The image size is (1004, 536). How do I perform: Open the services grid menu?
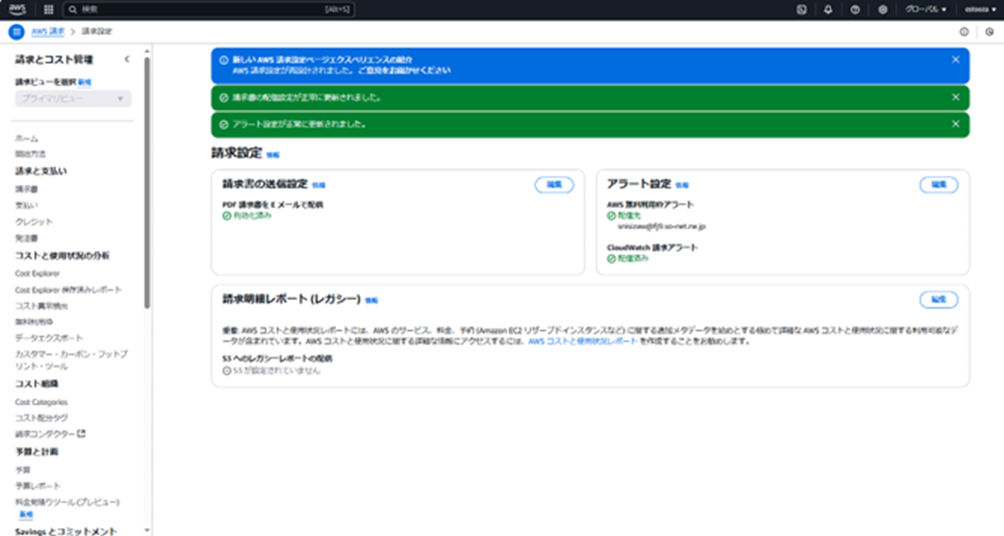[x=48, y=10]
